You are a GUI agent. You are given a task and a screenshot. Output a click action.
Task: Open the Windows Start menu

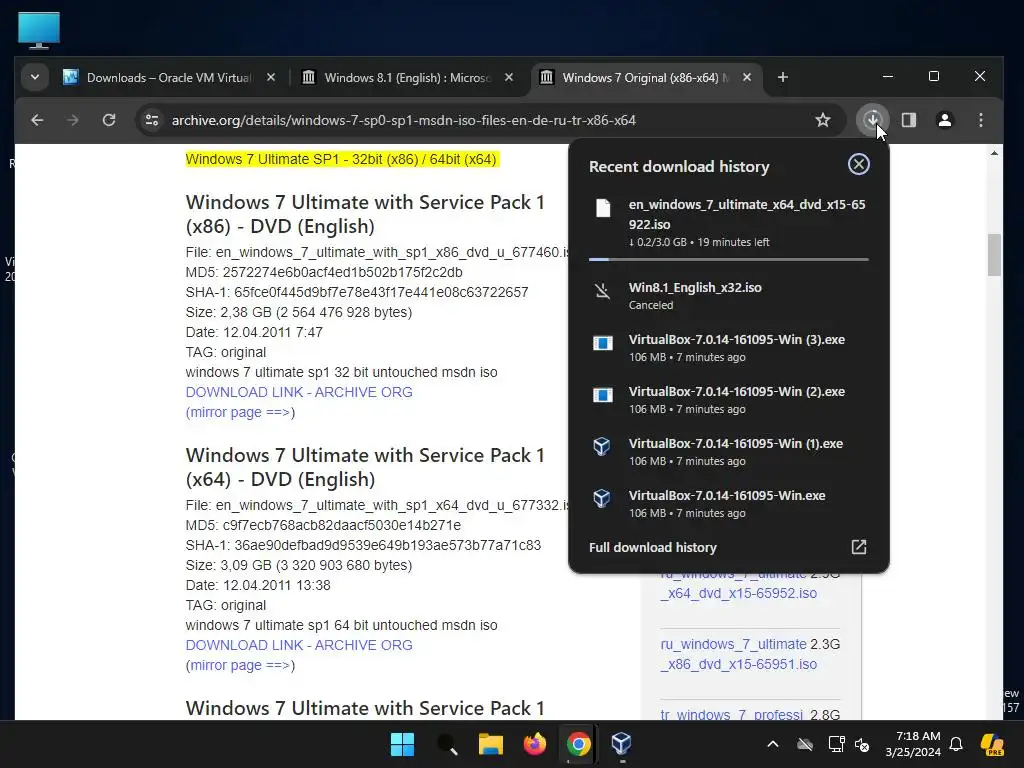click(402, 744)
